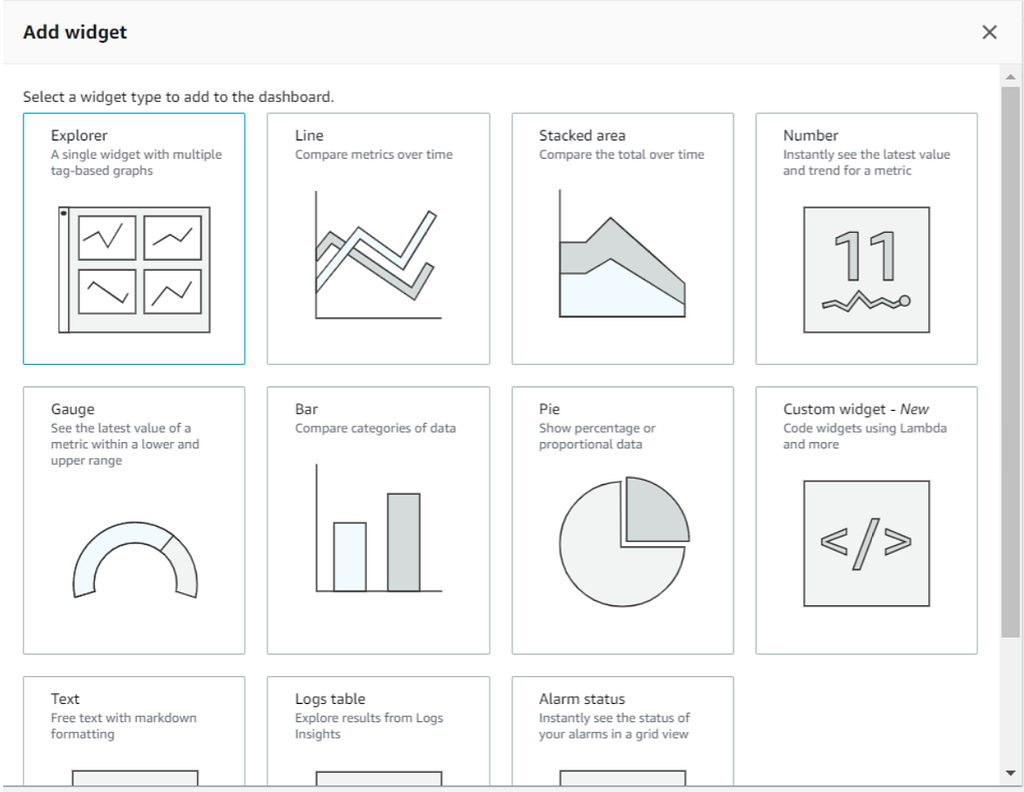
Task: Click the 'Bar' widget title
Action: [x=306, y=409]
